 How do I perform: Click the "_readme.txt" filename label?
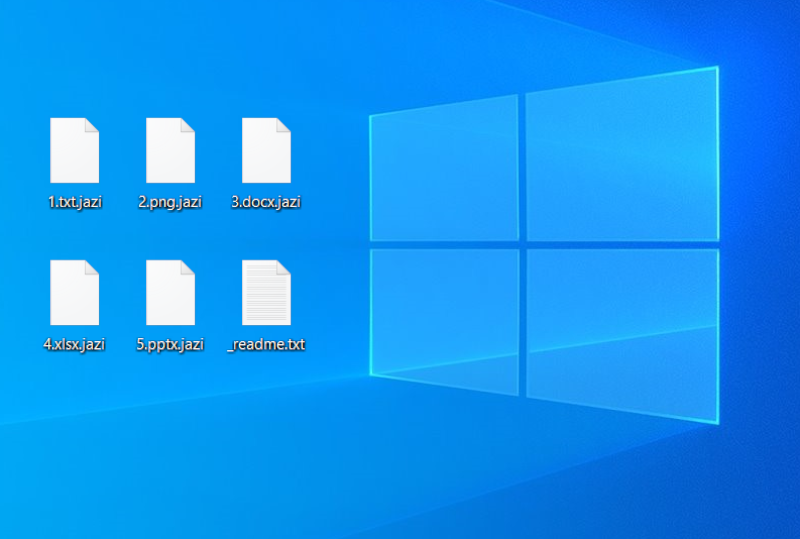(266, 345)
